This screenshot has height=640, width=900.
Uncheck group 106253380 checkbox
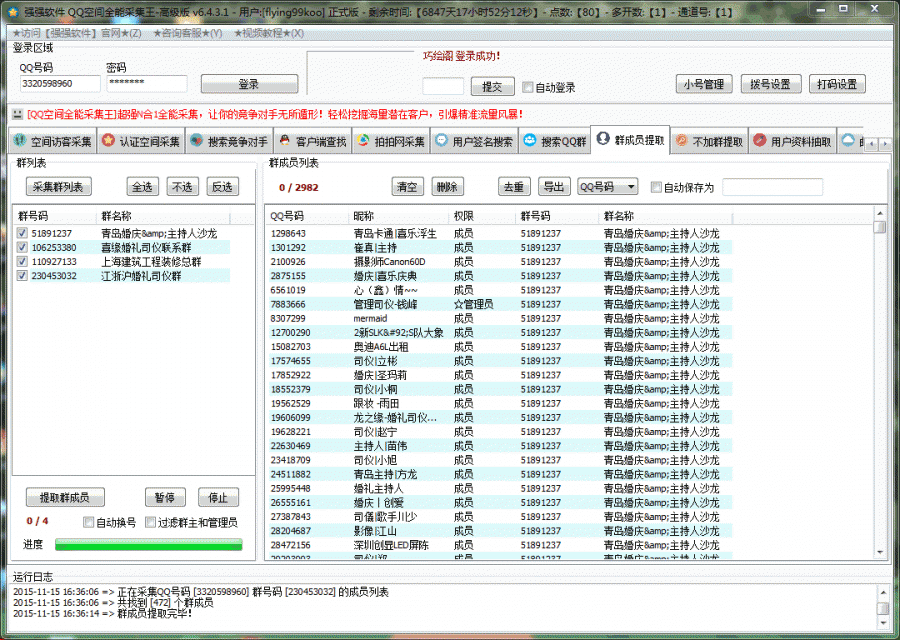pos(22,247)
